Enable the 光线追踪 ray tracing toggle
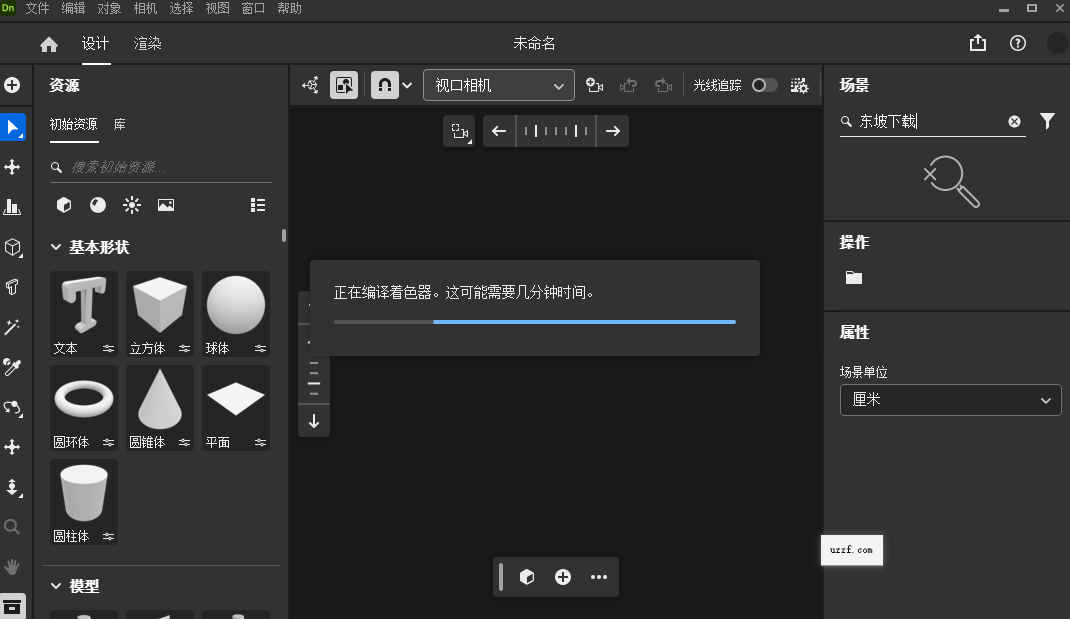The height and width of the screenshot is (619, 1070). pyautogui.click(x=764, y=86)
